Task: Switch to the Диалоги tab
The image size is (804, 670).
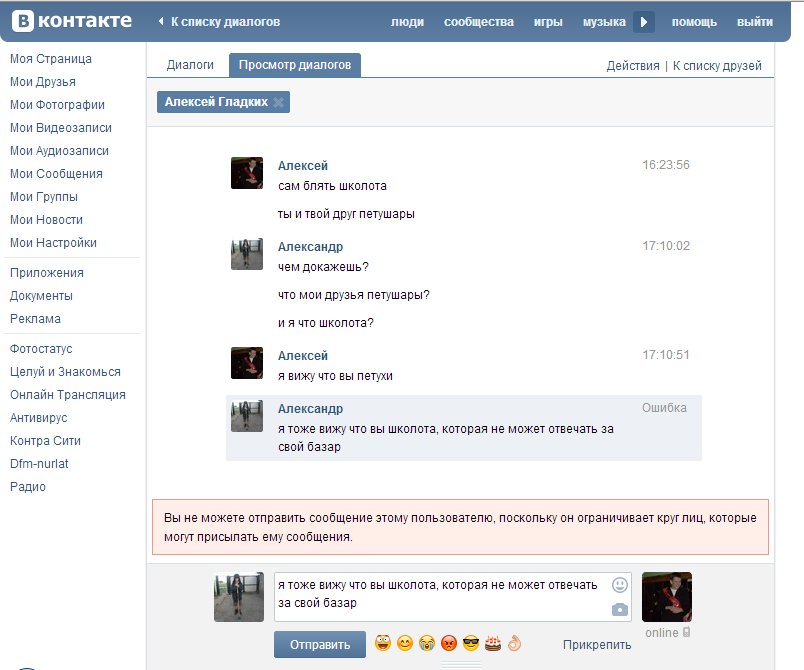Action: point(190,65)
